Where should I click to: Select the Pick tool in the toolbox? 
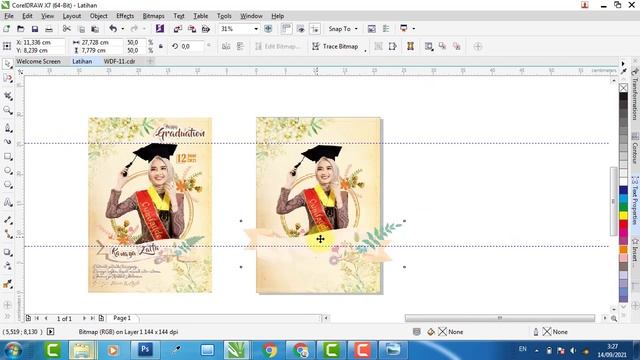7,64
